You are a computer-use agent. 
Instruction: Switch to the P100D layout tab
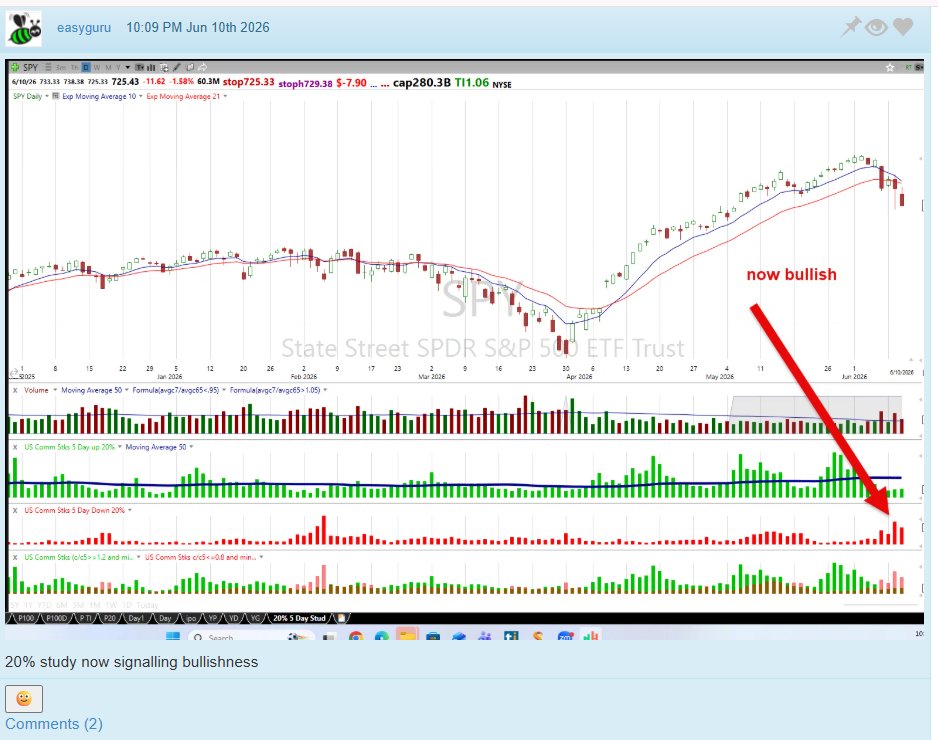tap(56, 618)
